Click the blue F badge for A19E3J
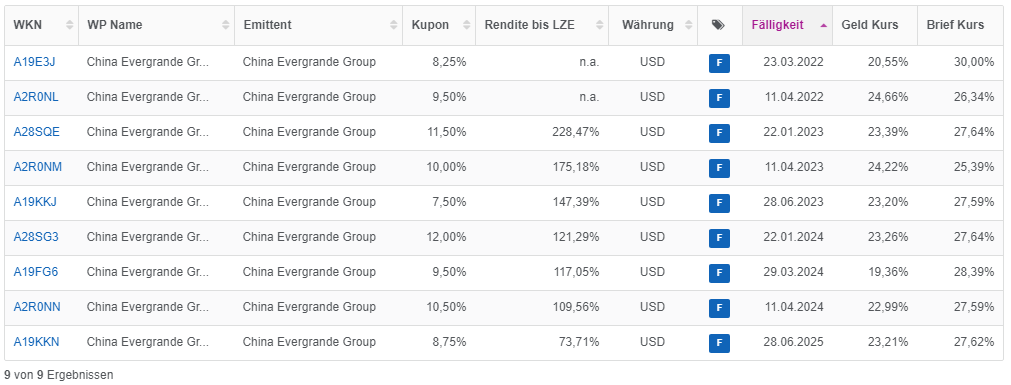This screenshot has width=1011, height=385. pyautogui.click(x=719, y=63)
